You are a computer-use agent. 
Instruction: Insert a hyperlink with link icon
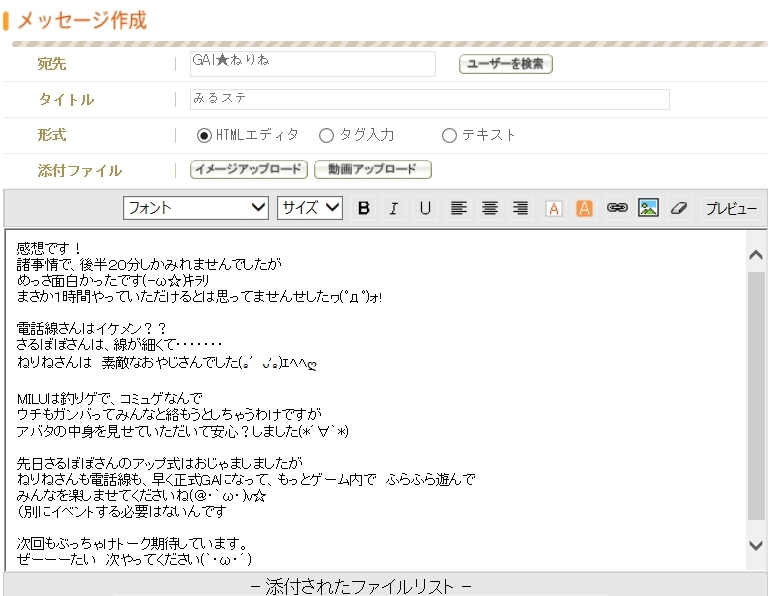coord(617,208)
